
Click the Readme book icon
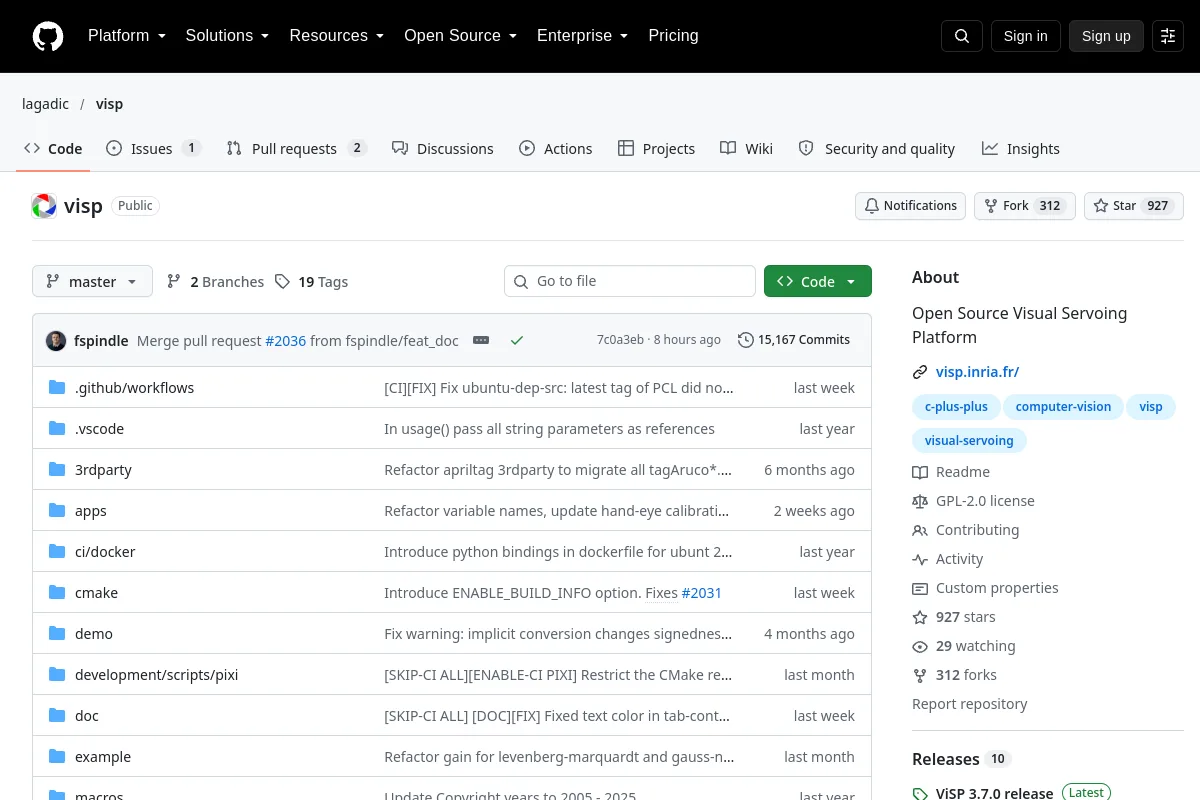click(920, 472)
